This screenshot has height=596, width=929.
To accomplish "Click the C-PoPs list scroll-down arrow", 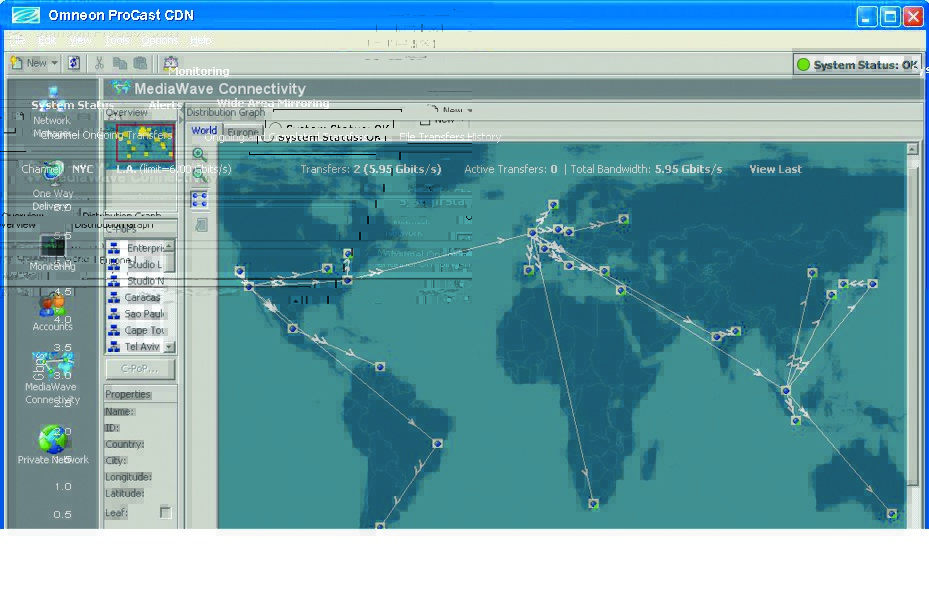I will pos(170,347).
